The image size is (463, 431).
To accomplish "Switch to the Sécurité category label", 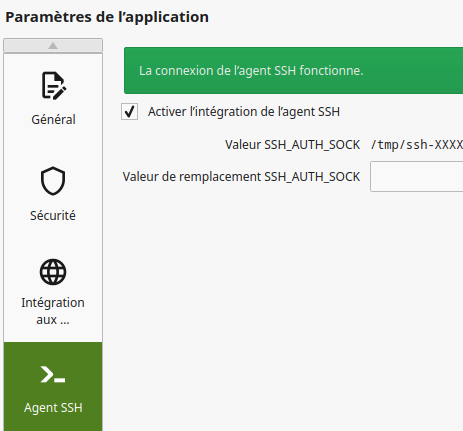I will (53, 215).
